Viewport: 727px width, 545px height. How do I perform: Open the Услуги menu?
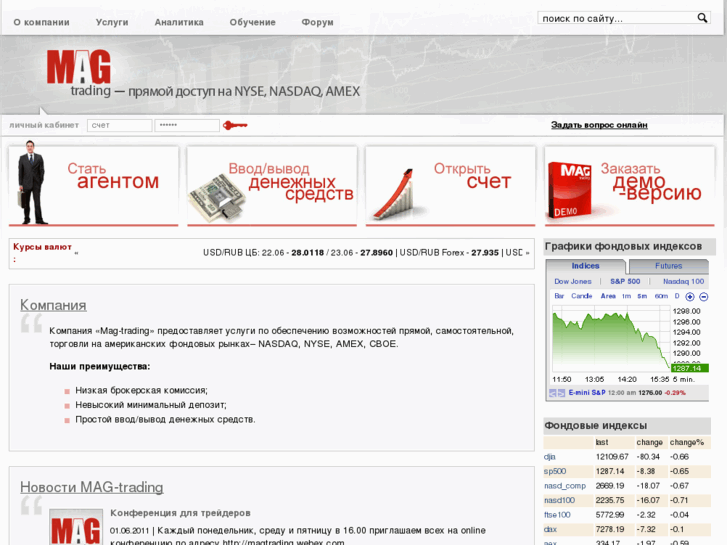pyautogui.click(x=112, y=22)
